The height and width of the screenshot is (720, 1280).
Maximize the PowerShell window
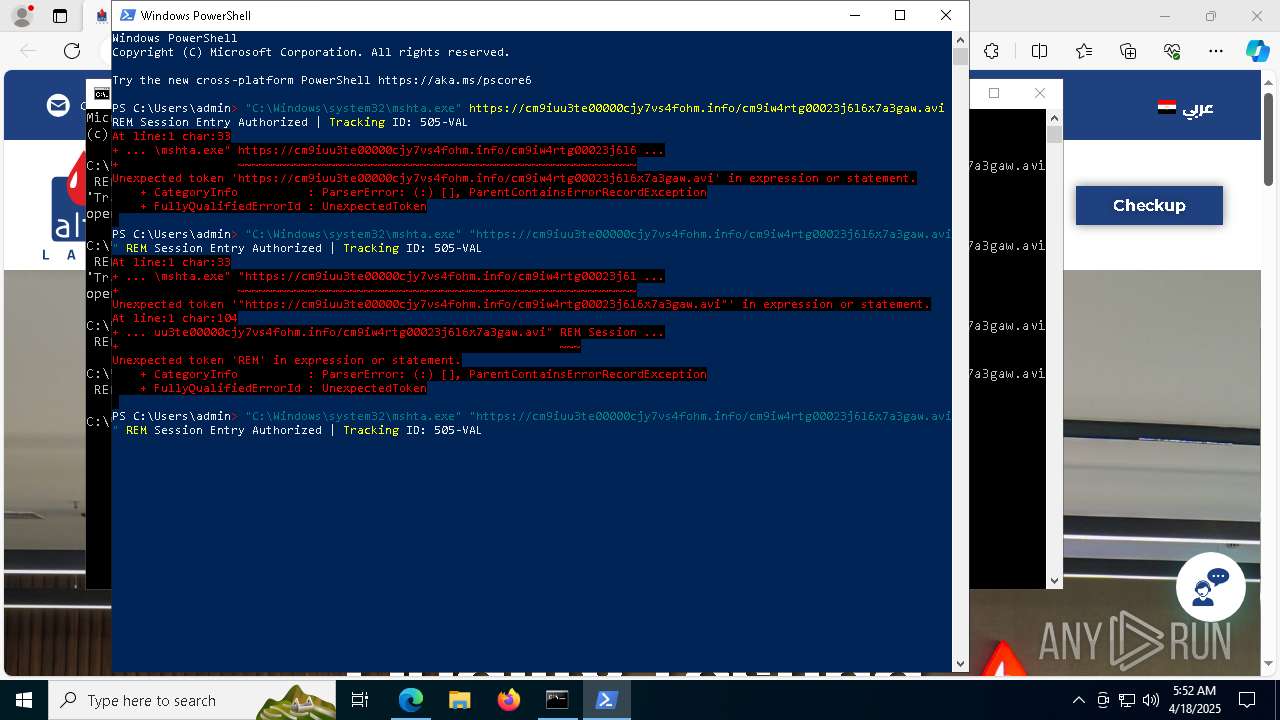pyautogui.click(x=900, y=15)
